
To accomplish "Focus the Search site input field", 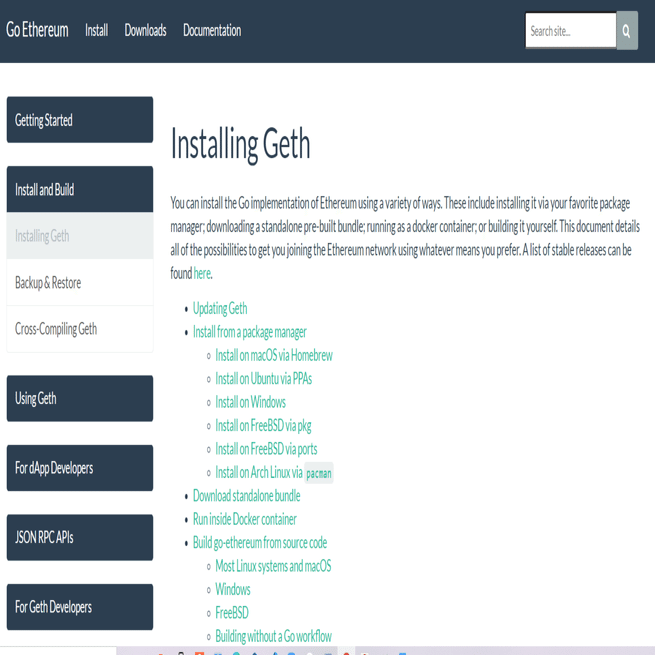I will (571, 30).
